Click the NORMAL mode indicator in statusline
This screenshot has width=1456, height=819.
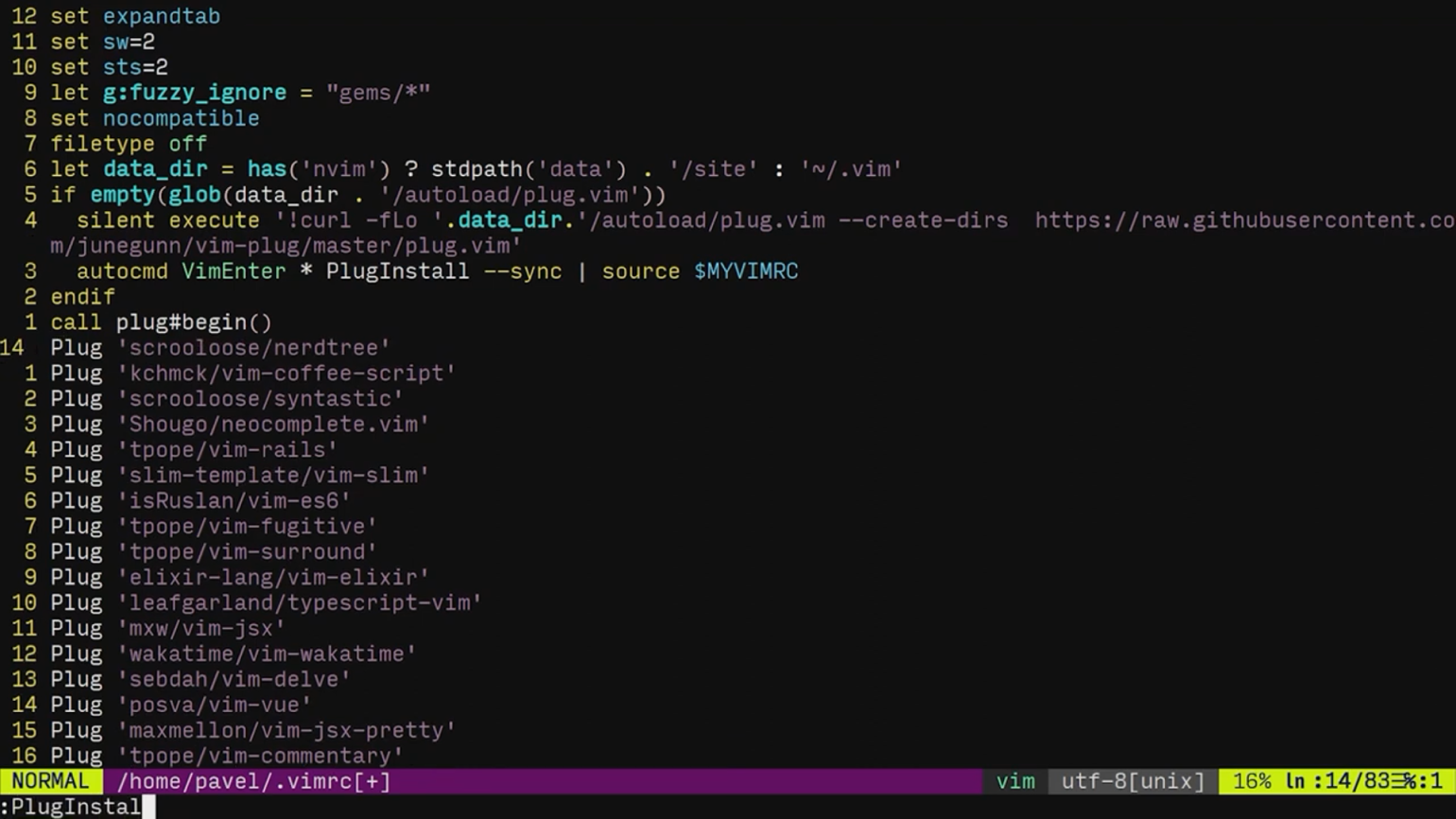(50, 781)
